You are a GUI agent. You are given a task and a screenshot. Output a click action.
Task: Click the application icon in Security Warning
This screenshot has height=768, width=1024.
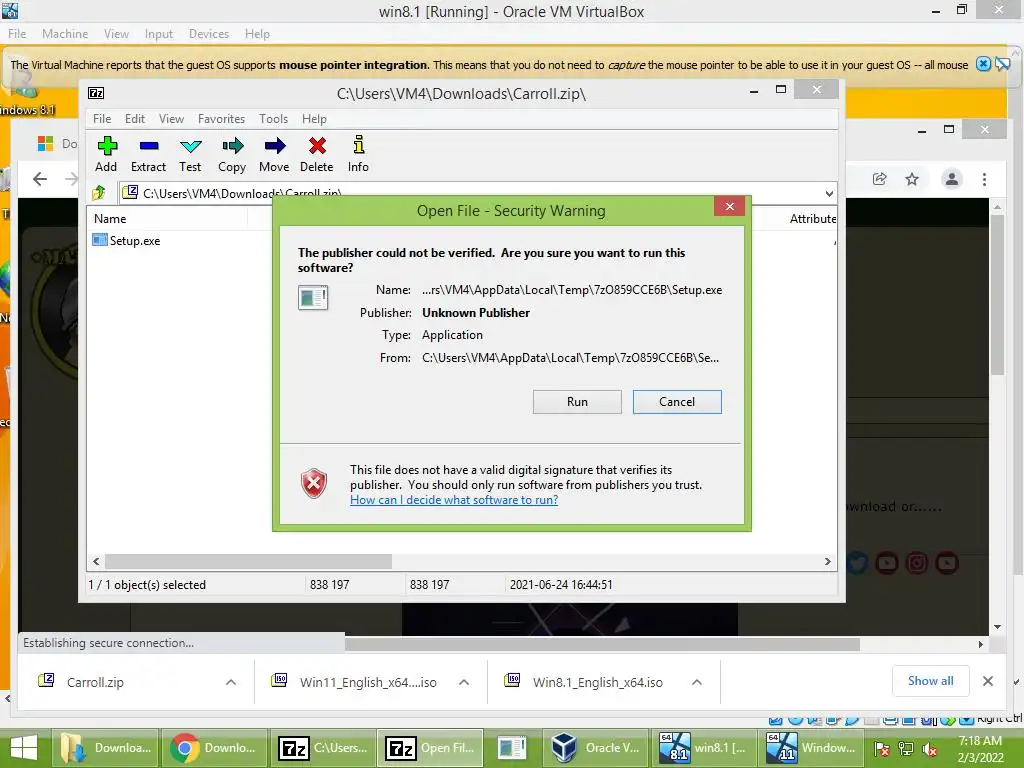(x=313, y=298)
